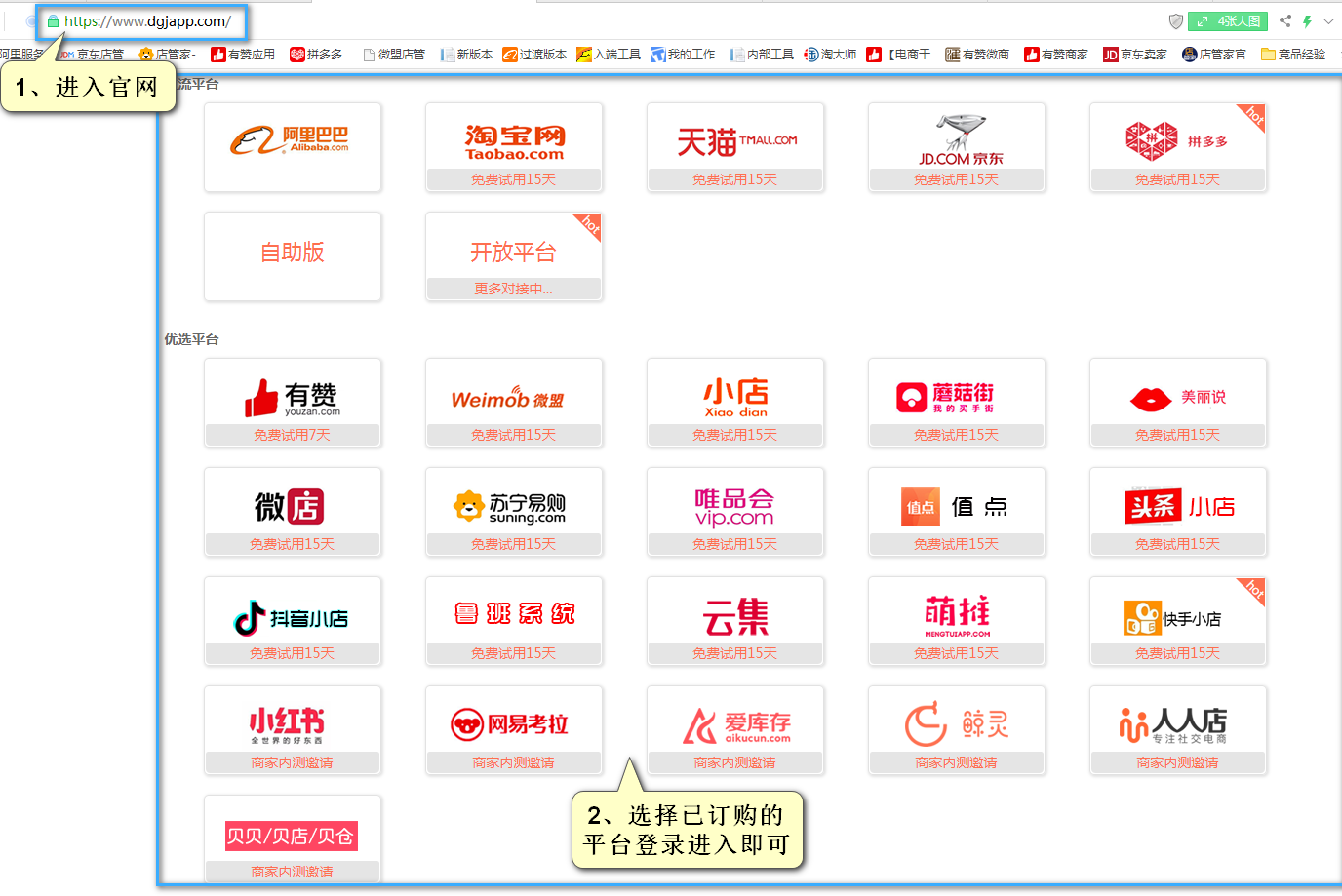Image resolution: width=1342 pixels, height=896 pixels.
Task: Open the 快手小店 platform card
Action: (x=1178, y=621)
